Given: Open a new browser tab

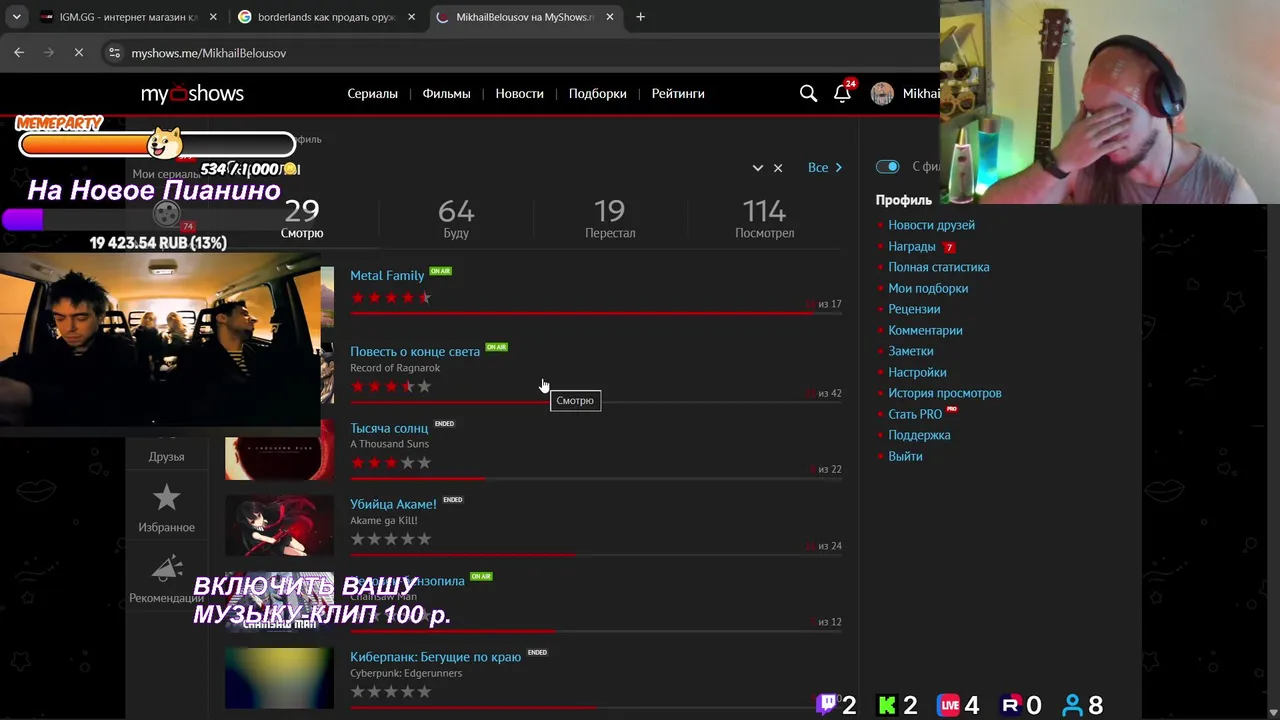Looking at the screenshot, I should click(640, 17).
